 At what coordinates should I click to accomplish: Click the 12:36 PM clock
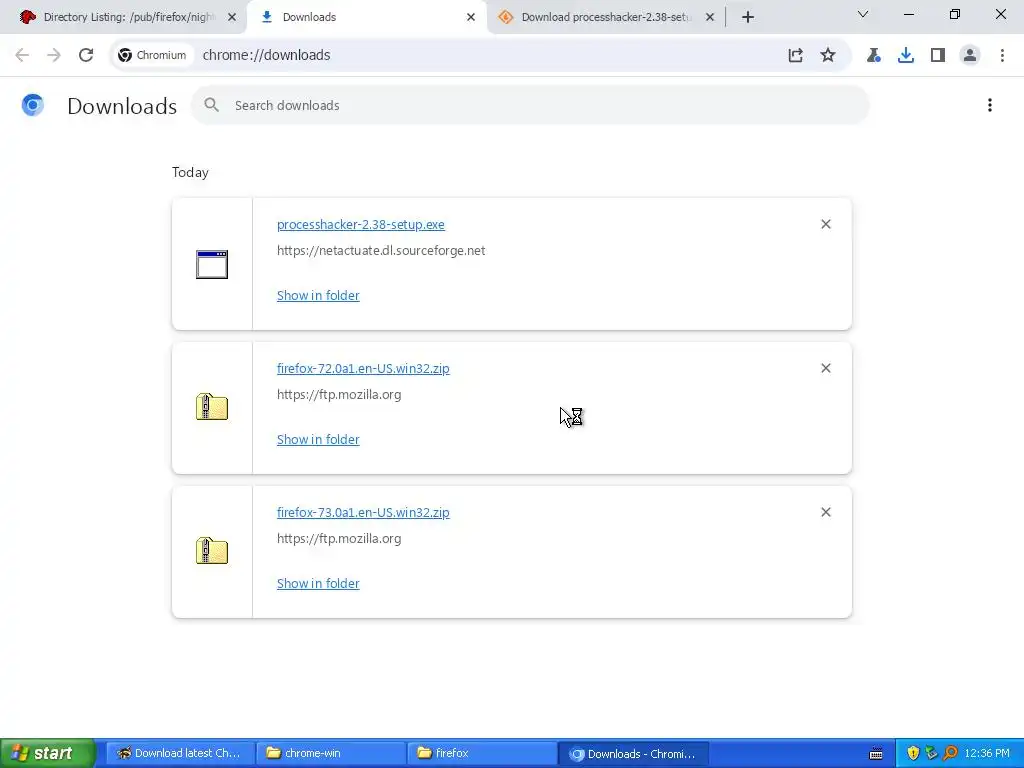(986, 753)
